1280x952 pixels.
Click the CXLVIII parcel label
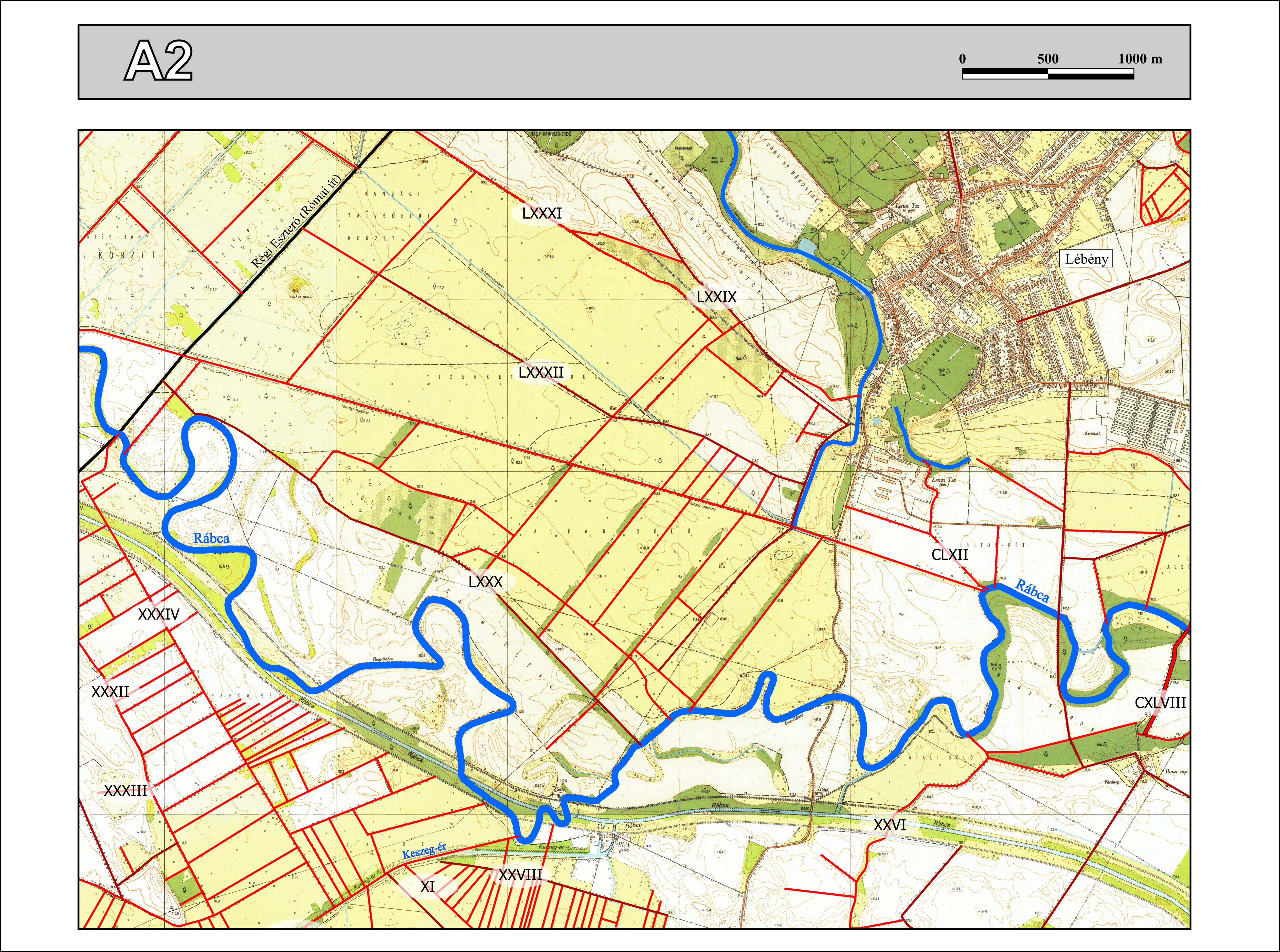click(x=1160, y=702)
